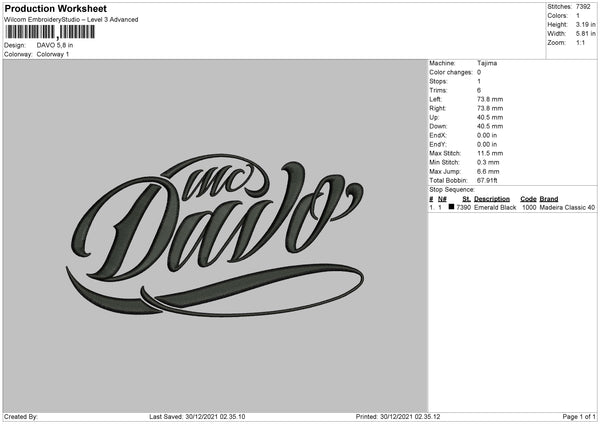
Task: Click the EndY 0.00 in value
Action: coord(487,145)
